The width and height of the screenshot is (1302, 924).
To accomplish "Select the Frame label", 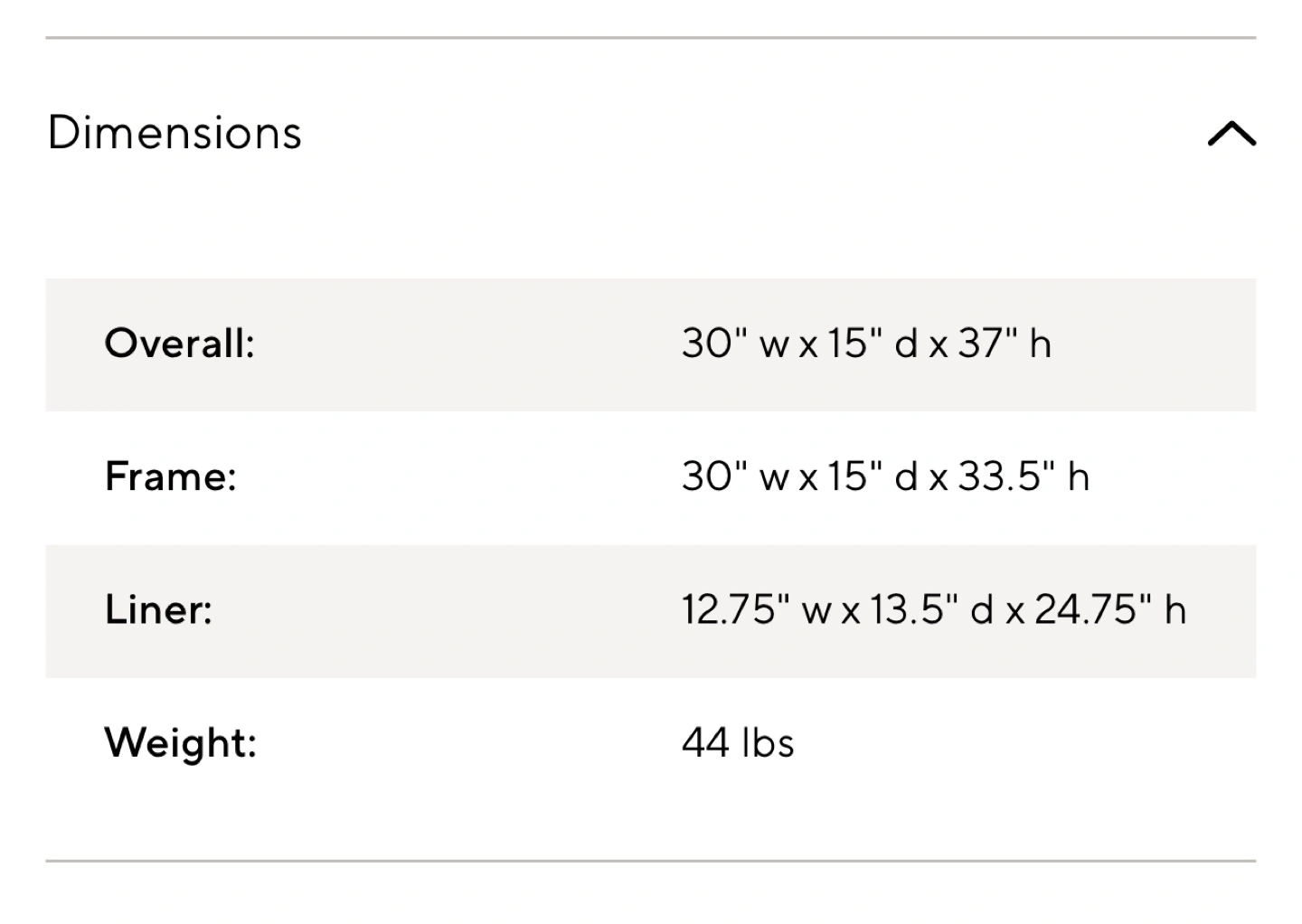I will coord(171,476).
